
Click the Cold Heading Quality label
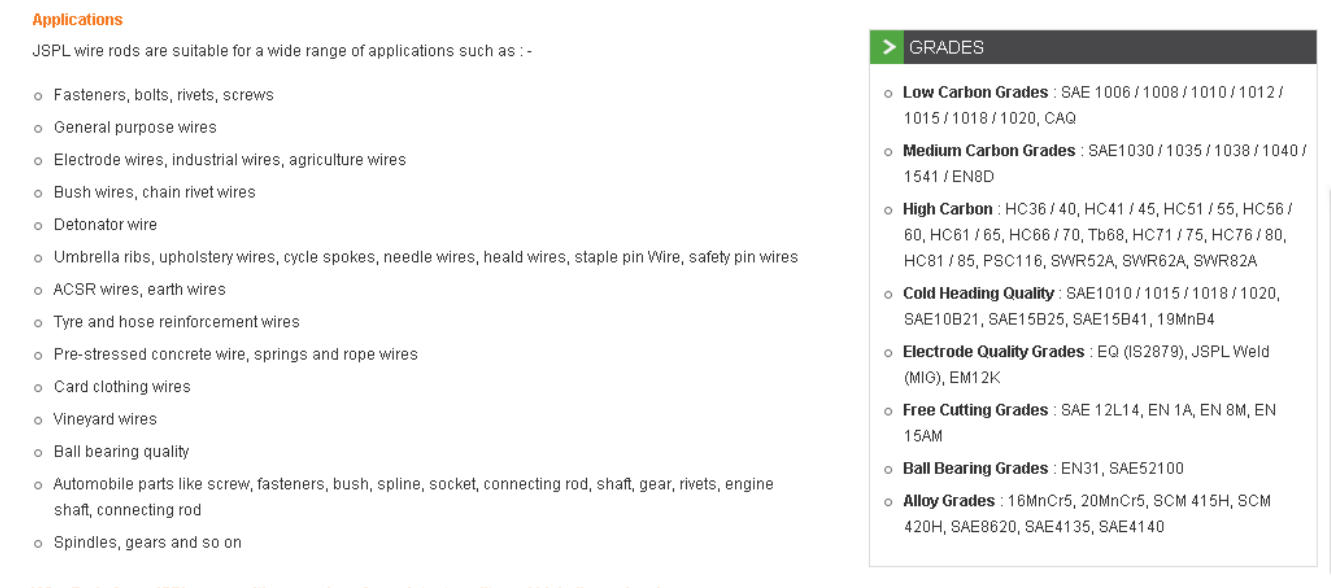tap(978, 294)
